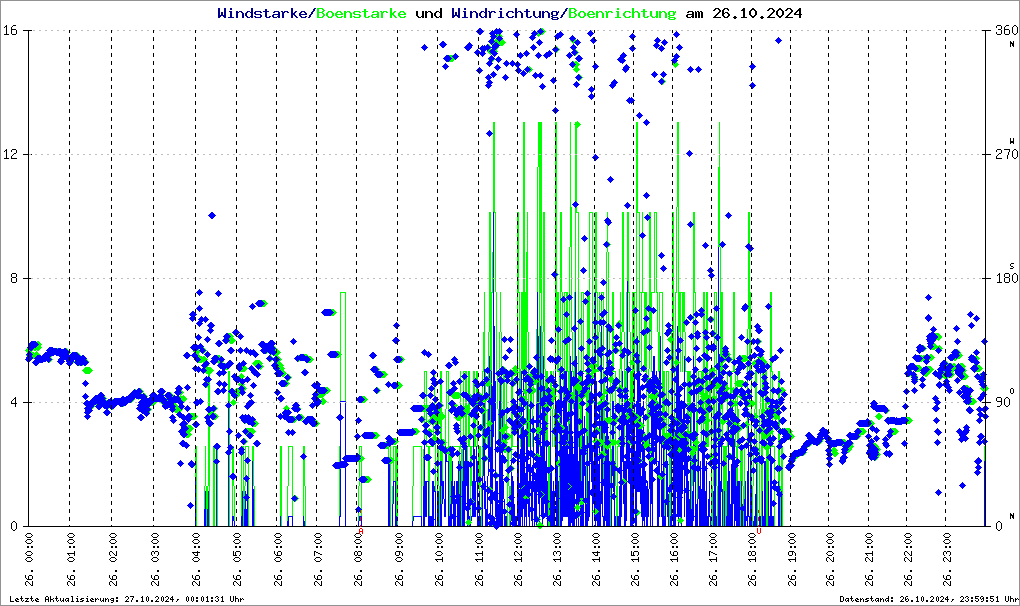Click the blue 'Windstarke' title word
Screen dimensions: 1020x606
click(262, 13)
